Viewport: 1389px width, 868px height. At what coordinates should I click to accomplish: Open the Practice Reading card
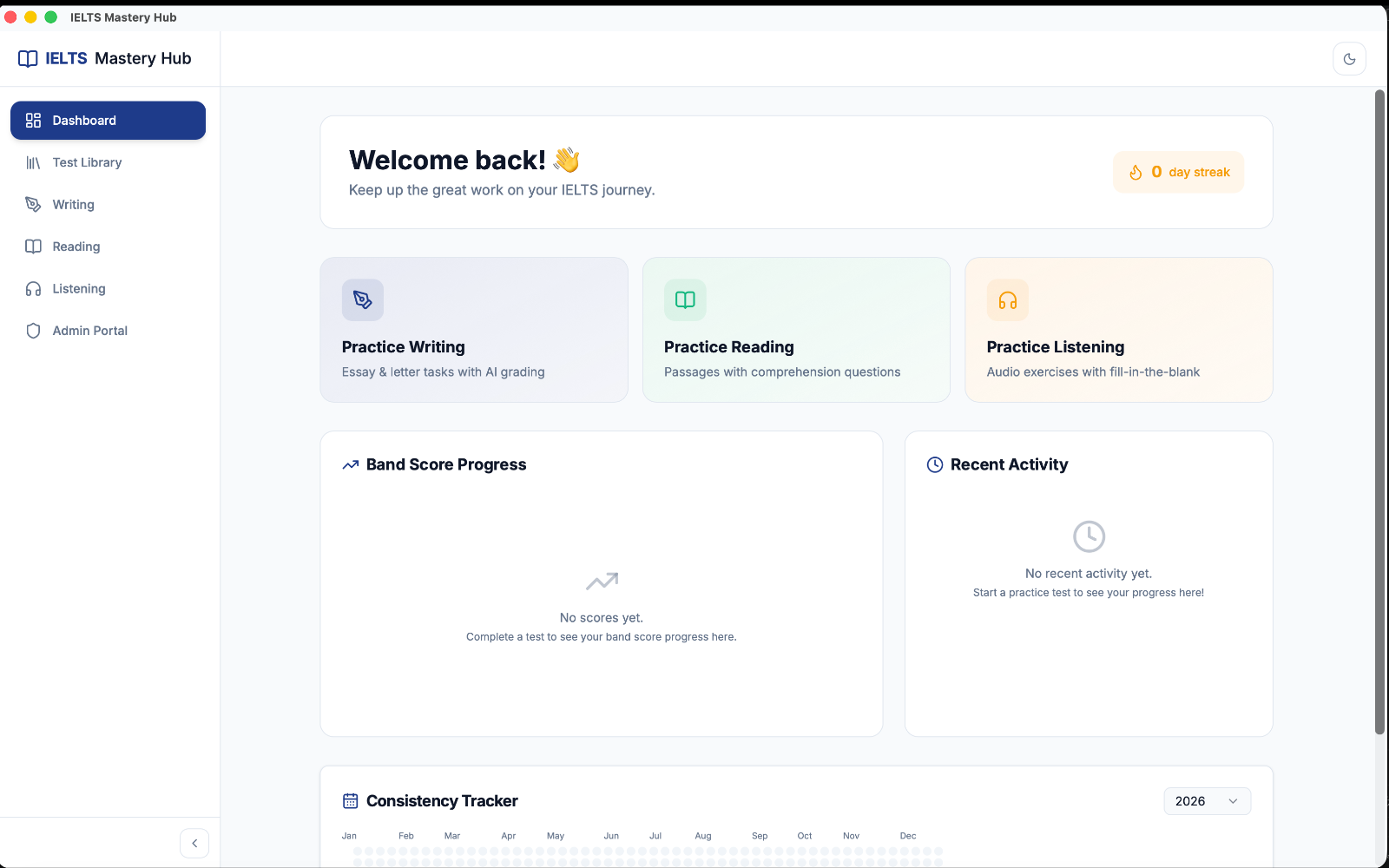point(796,330)
